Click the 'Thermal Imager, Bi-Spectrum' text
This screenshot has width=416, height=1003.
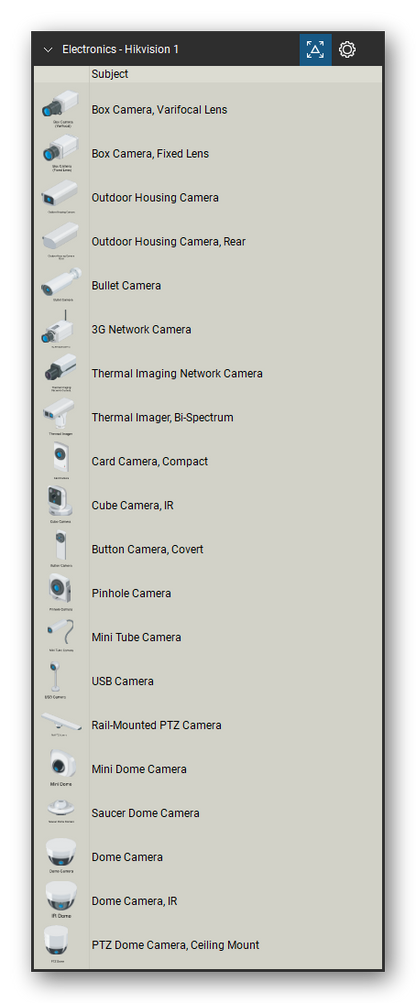coord(163,418)
